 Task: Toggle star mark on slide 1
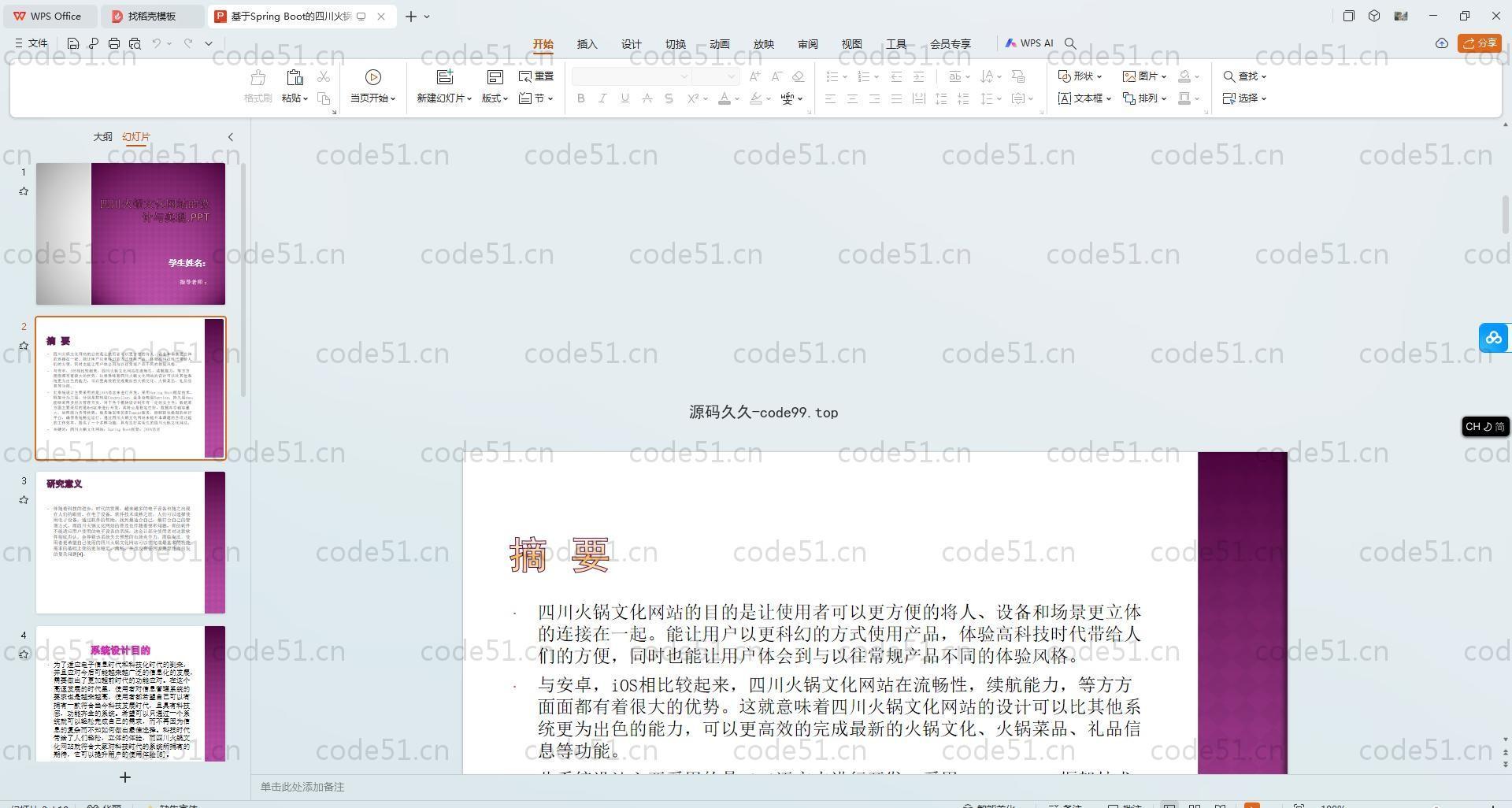click(24, 191)
